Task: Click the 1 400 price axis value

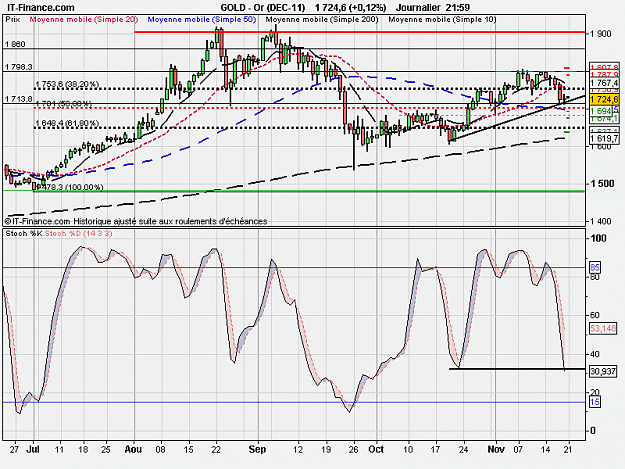Action: coord(601,221)
